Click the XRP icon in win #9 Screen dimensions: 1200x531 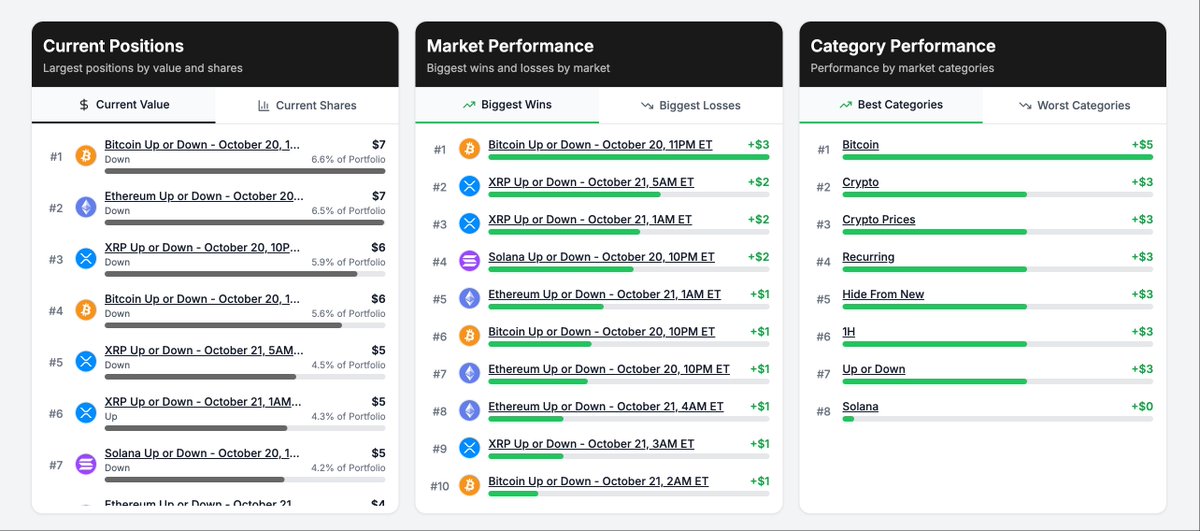(x=469, y=448)
